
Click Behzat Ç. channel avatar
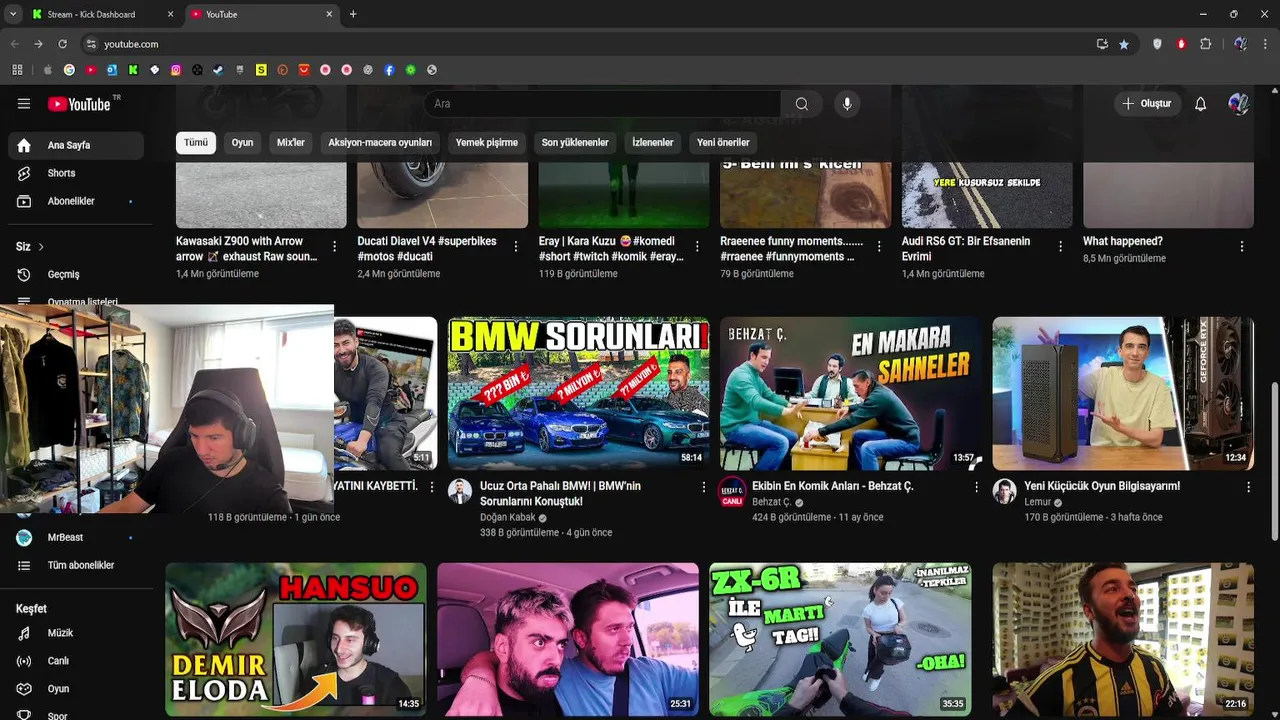(x=732, y=491)
